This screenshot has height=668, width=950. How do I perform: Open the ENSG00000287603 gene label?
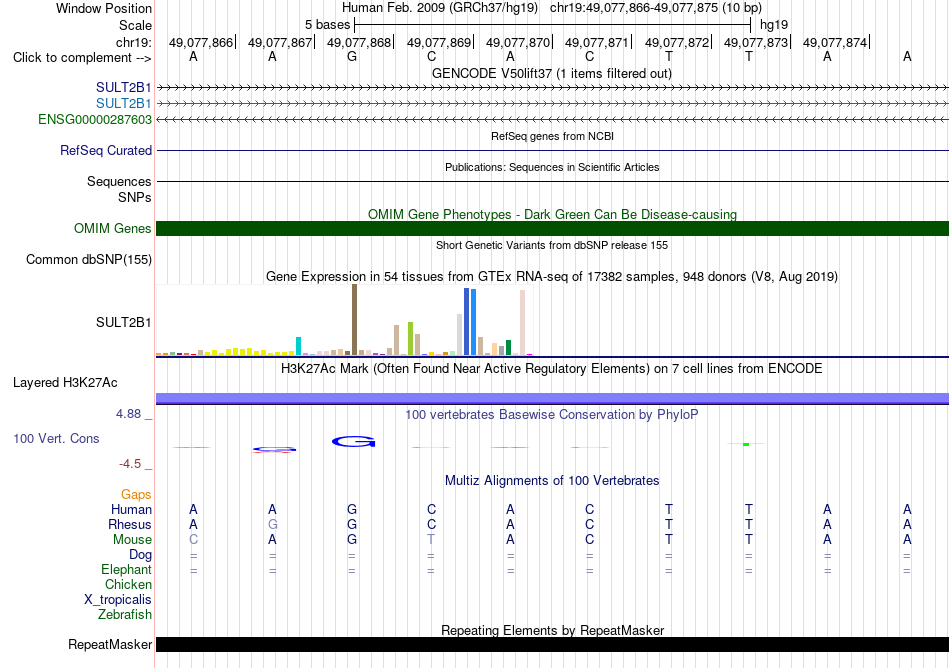coord(95,119)
